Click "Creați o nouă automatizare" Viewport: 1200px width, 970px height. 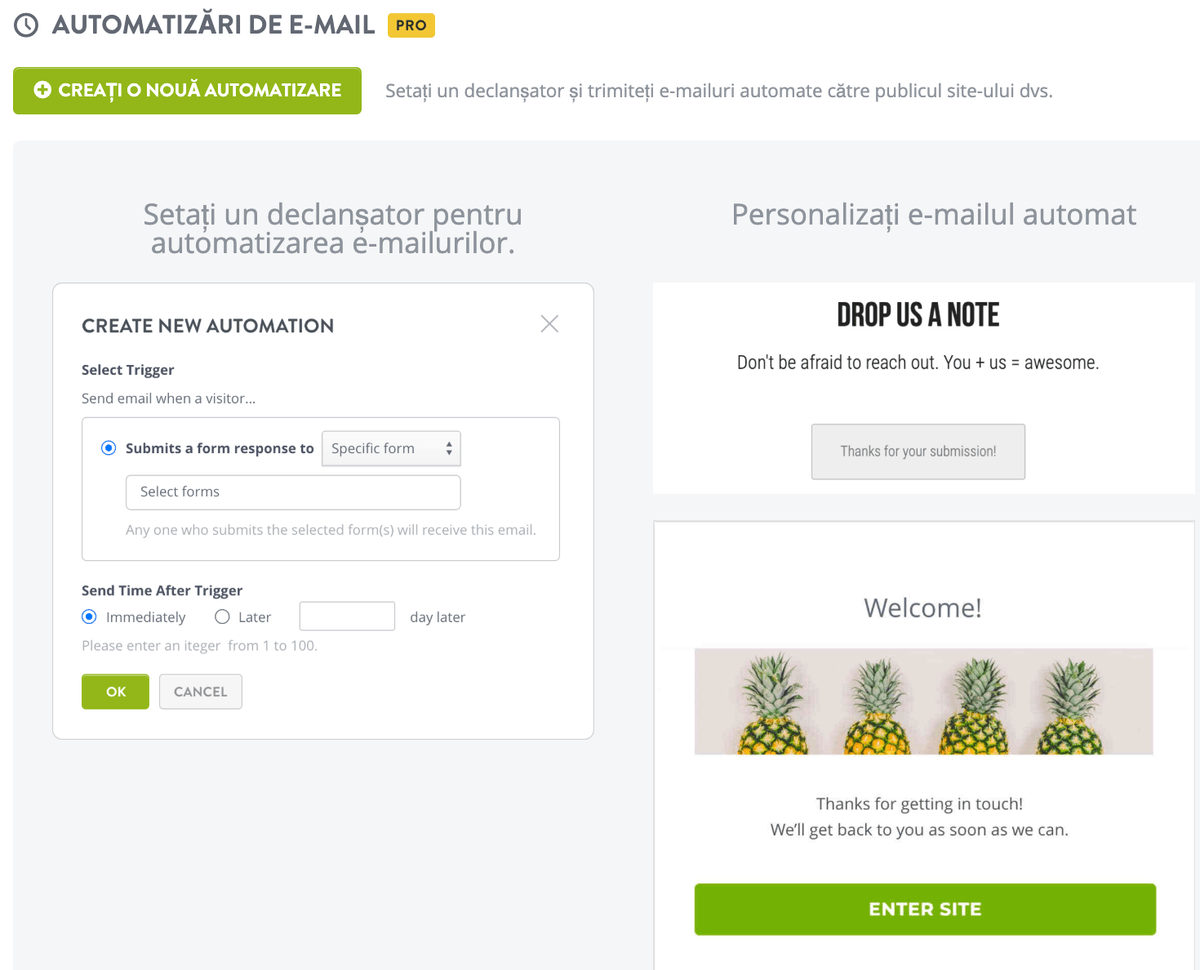pyautogui.click(x=187, y=90)
